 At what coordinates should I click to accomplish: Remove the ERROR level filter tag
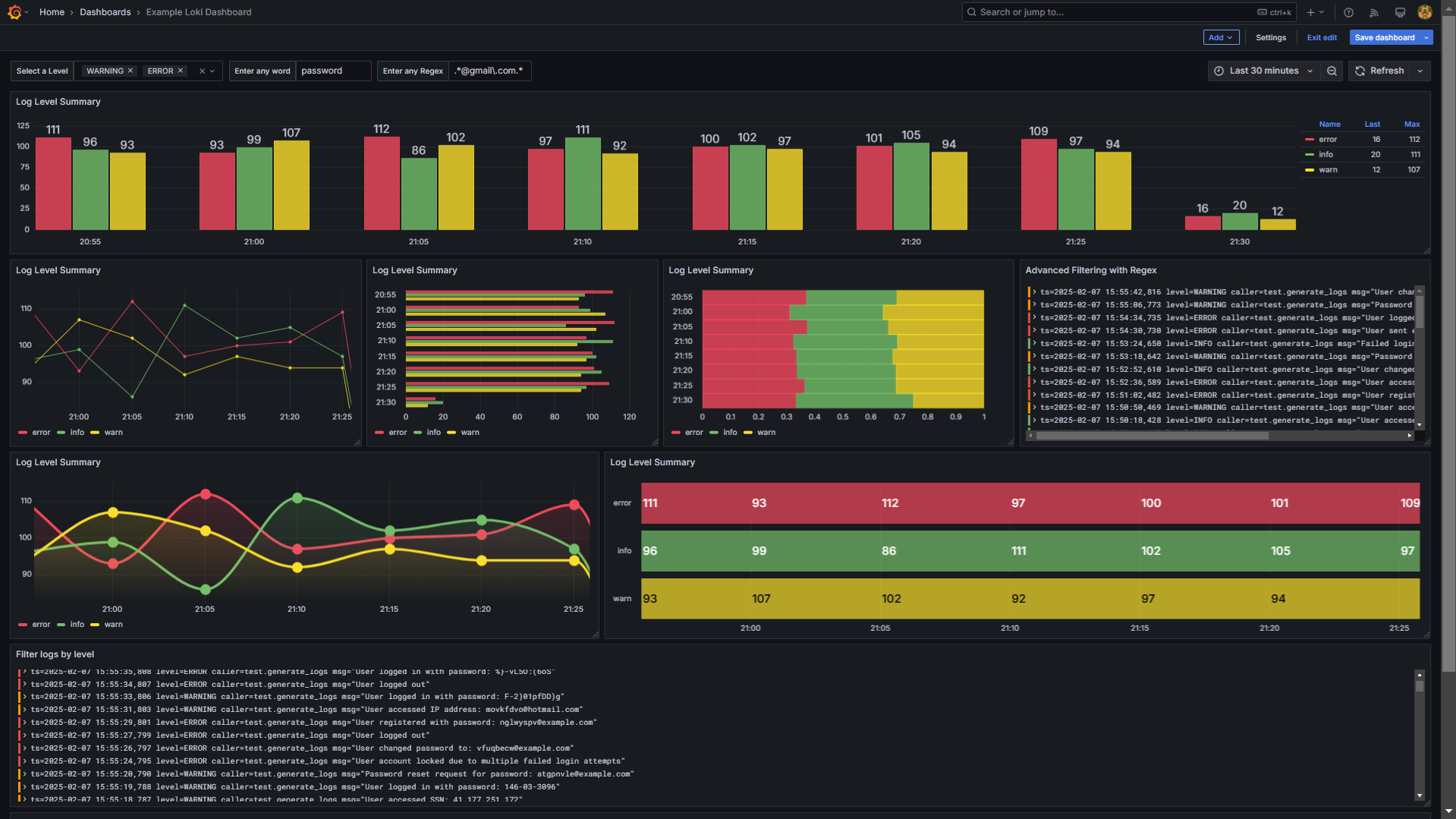181,71
